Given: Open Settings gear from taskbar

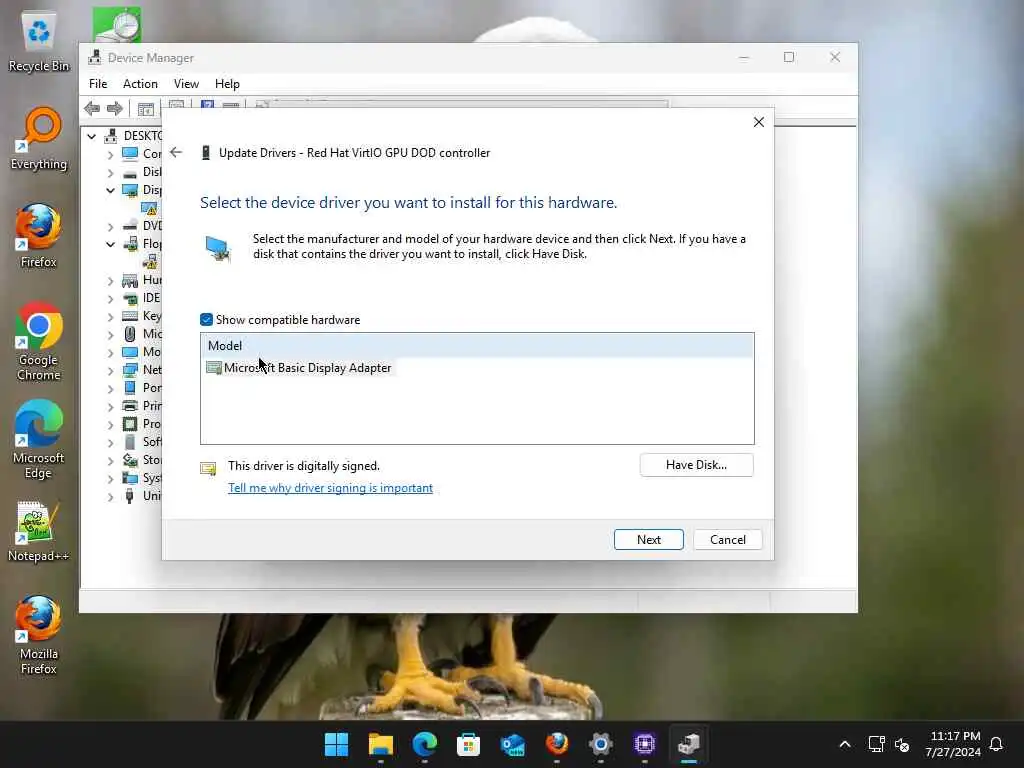Looking at the screenshot, I should click(600, 744).
